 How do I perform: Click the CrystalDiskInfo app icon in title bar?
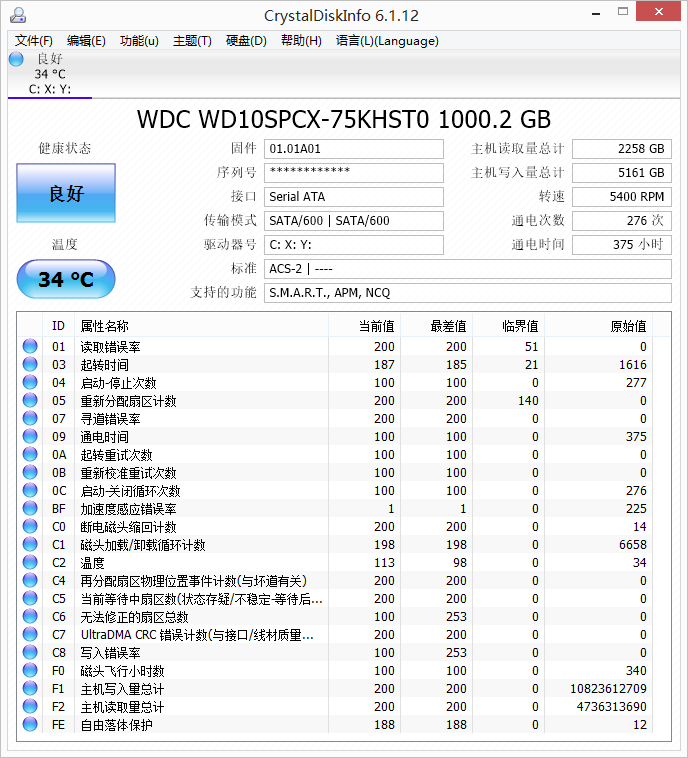tap(17, 15)
